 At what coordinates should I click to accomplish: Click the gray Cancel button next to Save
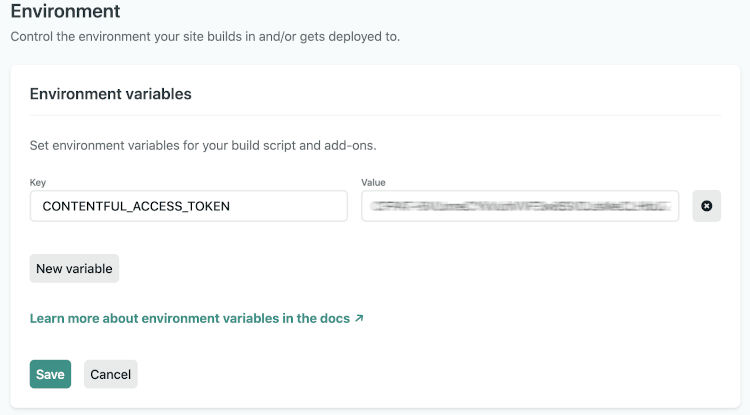pyautogui.click(x=110, y=374)
